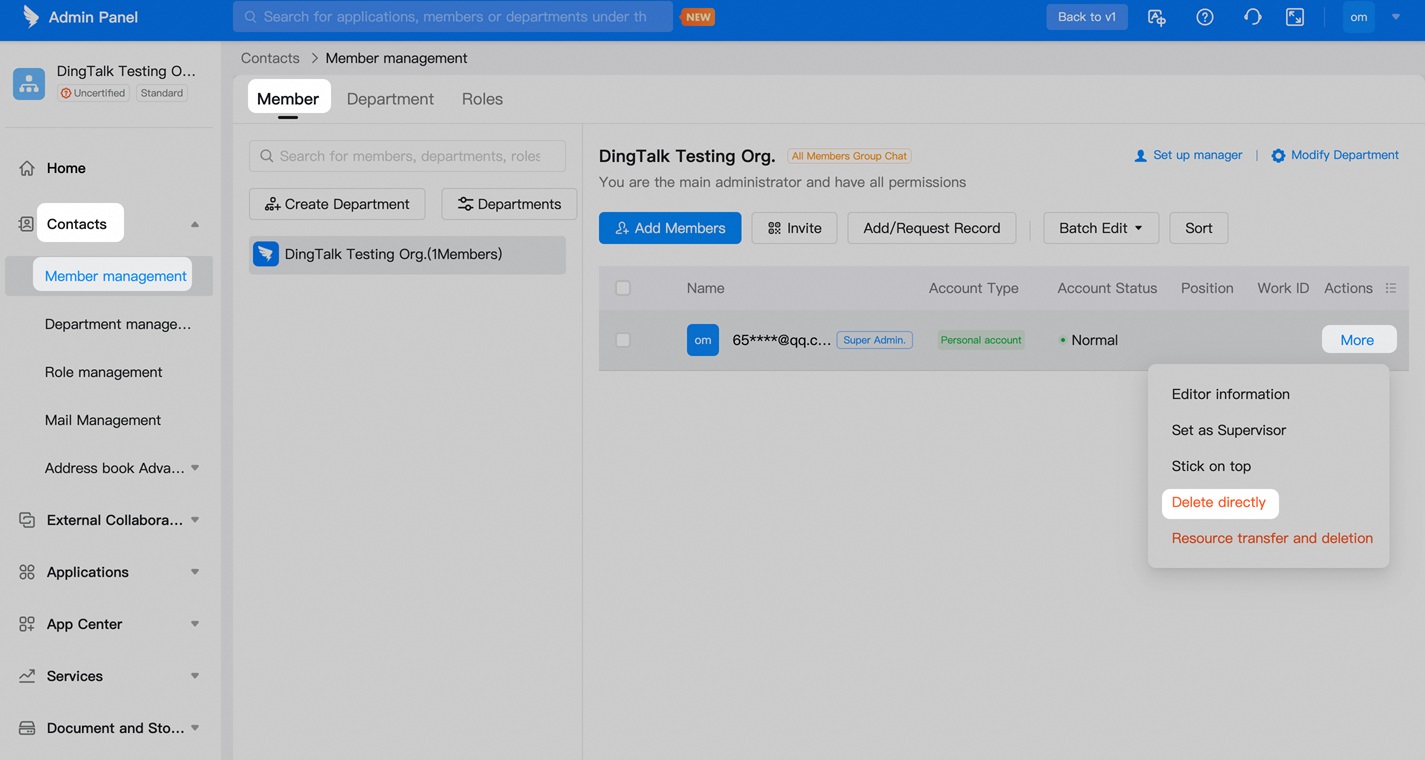This screenshot has width=1425, height=760.
Task: Focus the members and departments search box
Action: 407,156
